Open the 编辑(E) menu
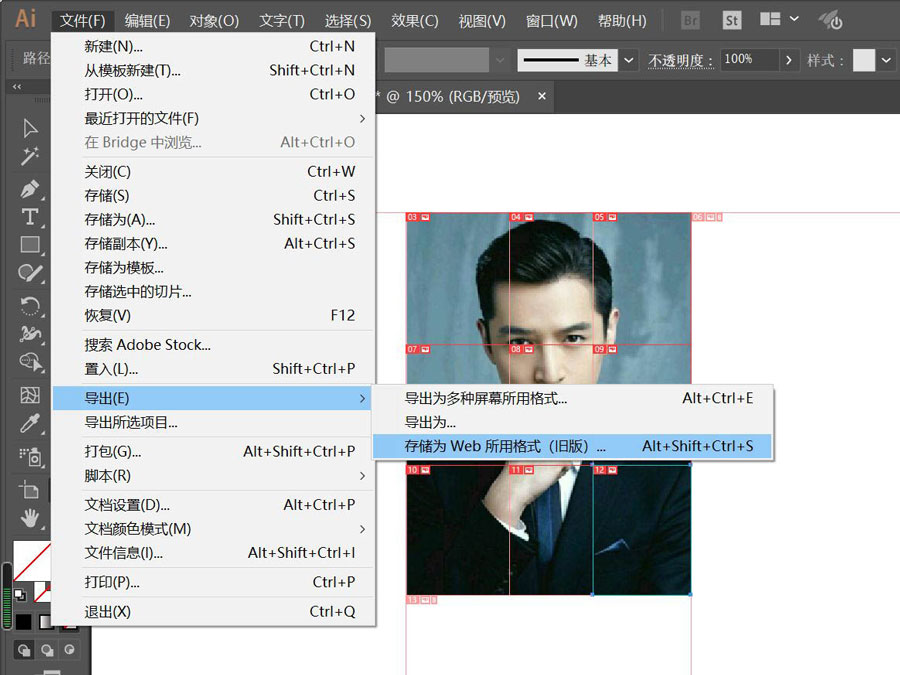 point(147,21)
